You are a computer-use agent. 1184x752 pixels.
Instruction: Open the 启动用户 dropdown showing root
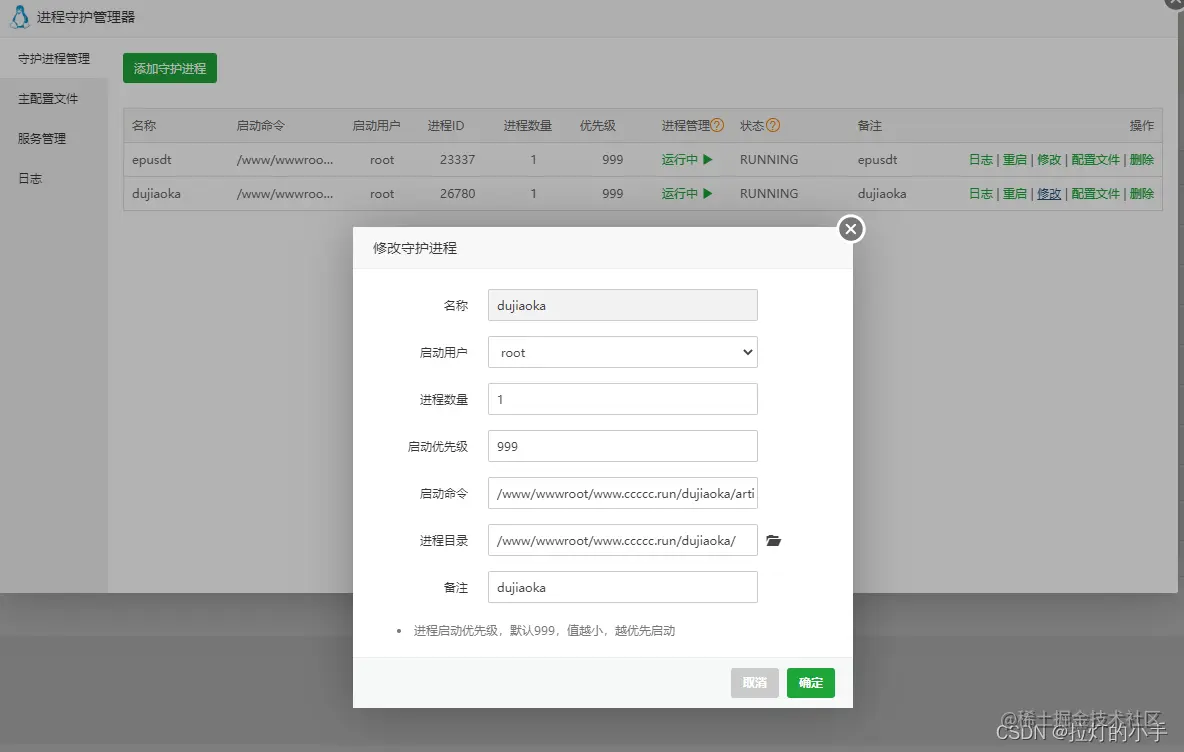coord(622,352)
